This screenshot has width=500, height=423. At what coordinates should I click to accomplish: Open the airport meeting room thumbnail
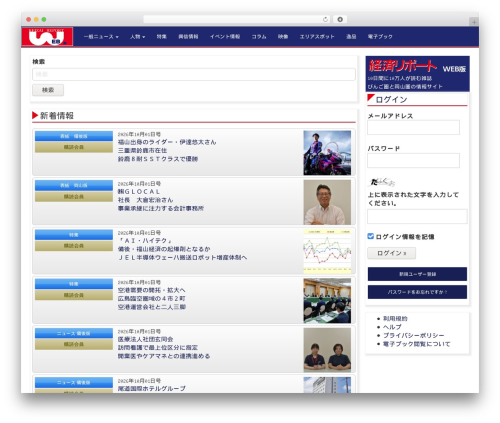pos(327,301)
